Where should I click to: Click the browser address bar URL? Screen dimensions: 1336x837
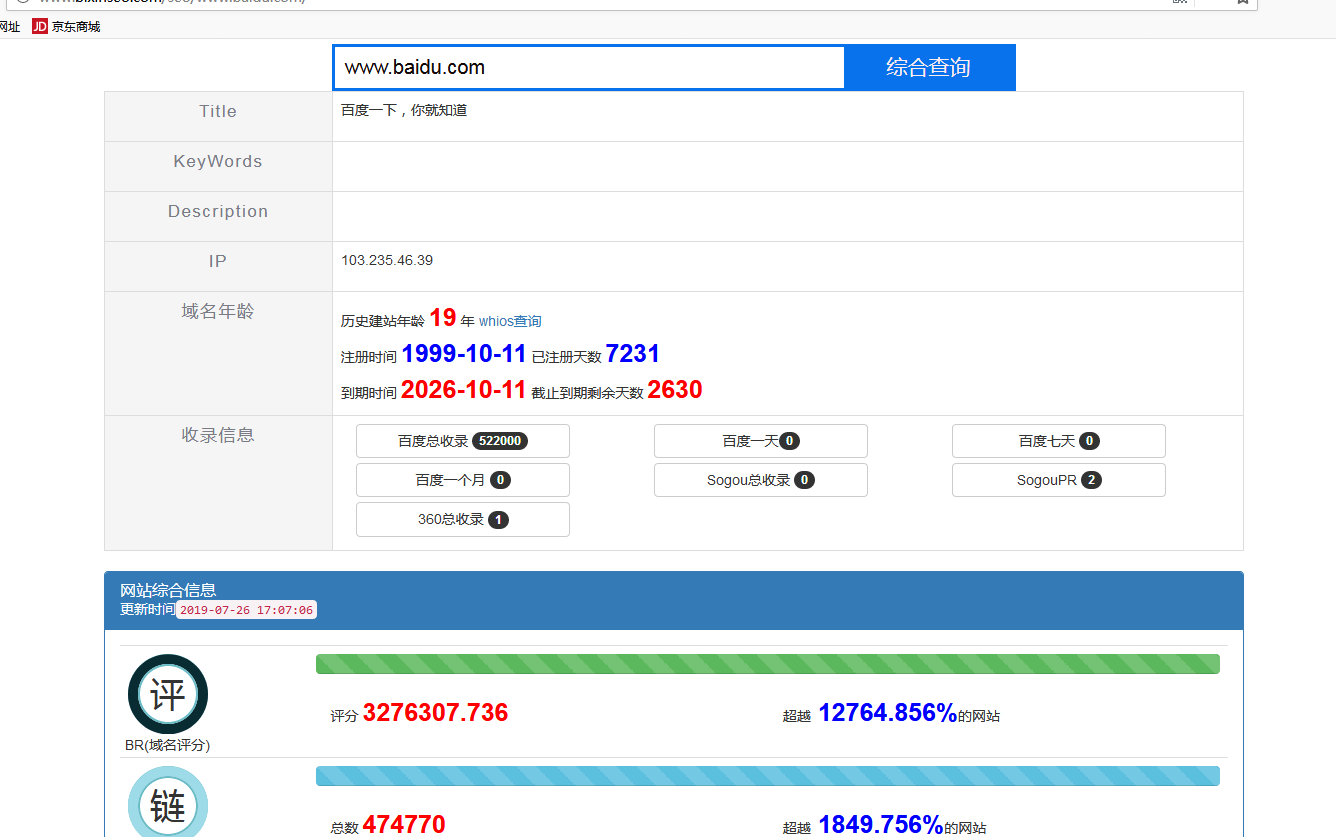(170, 3)
